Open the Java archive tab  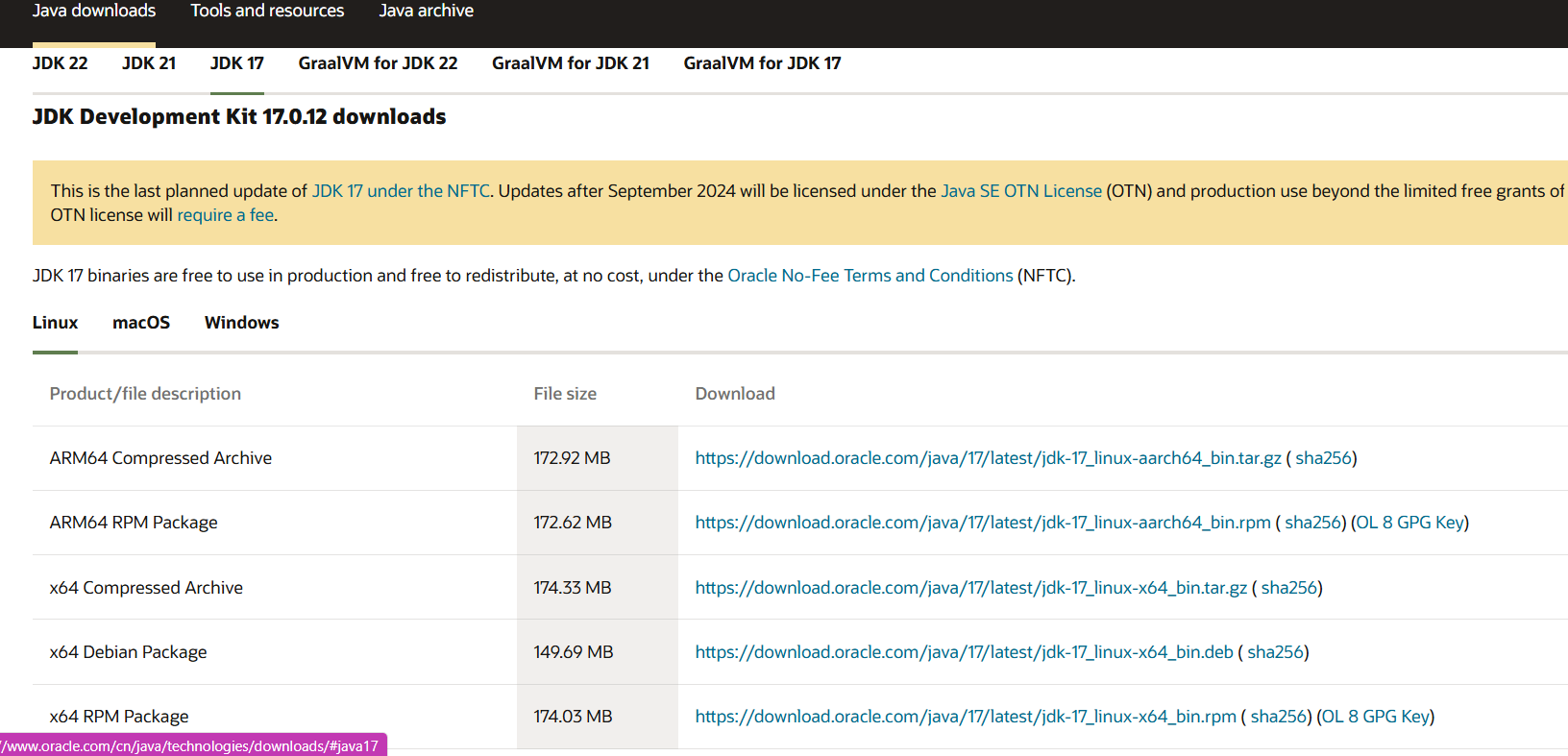pyautogui.click(x=427, y=12)
